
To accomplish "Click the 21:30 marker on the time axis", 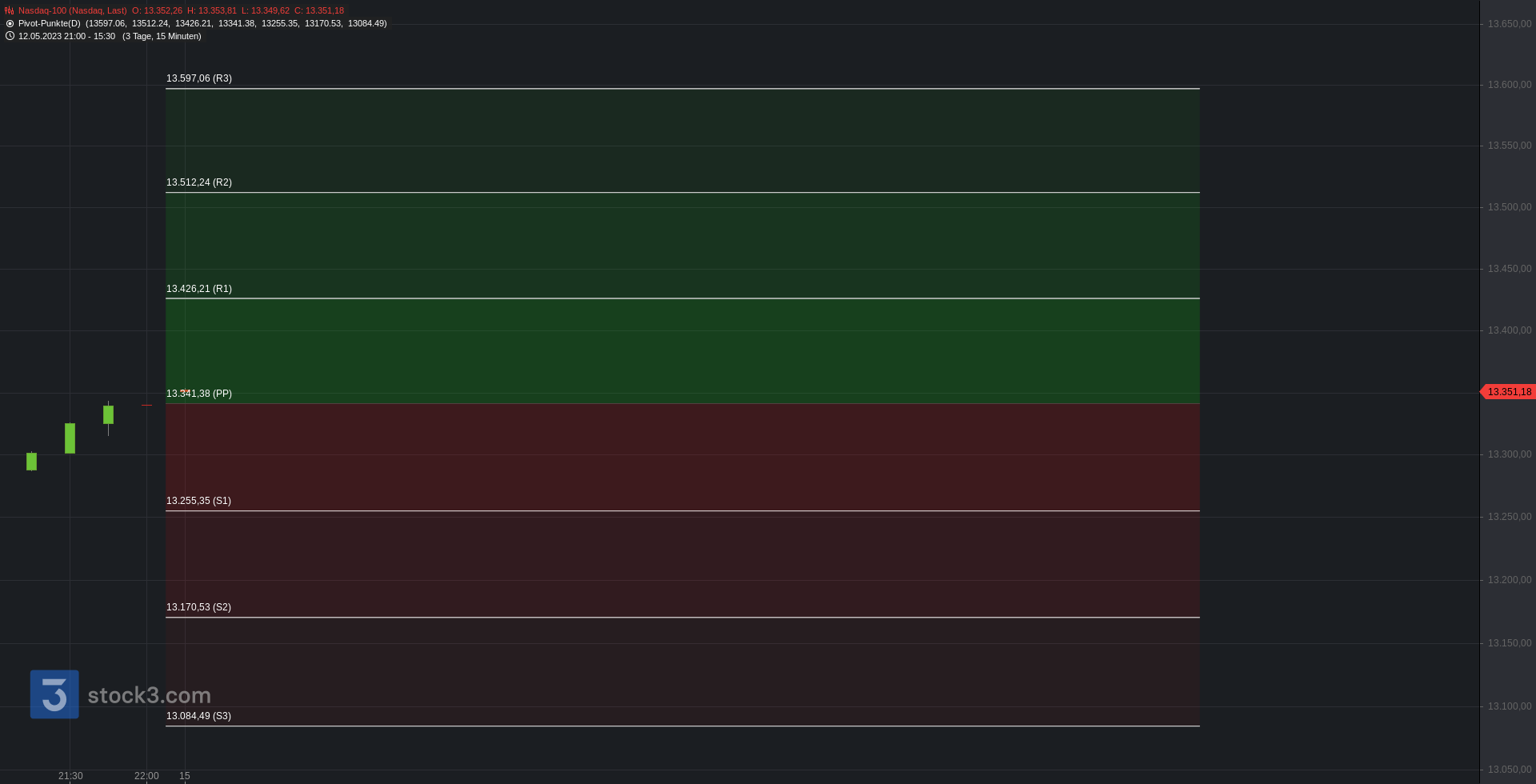I will tap(70, 776).
